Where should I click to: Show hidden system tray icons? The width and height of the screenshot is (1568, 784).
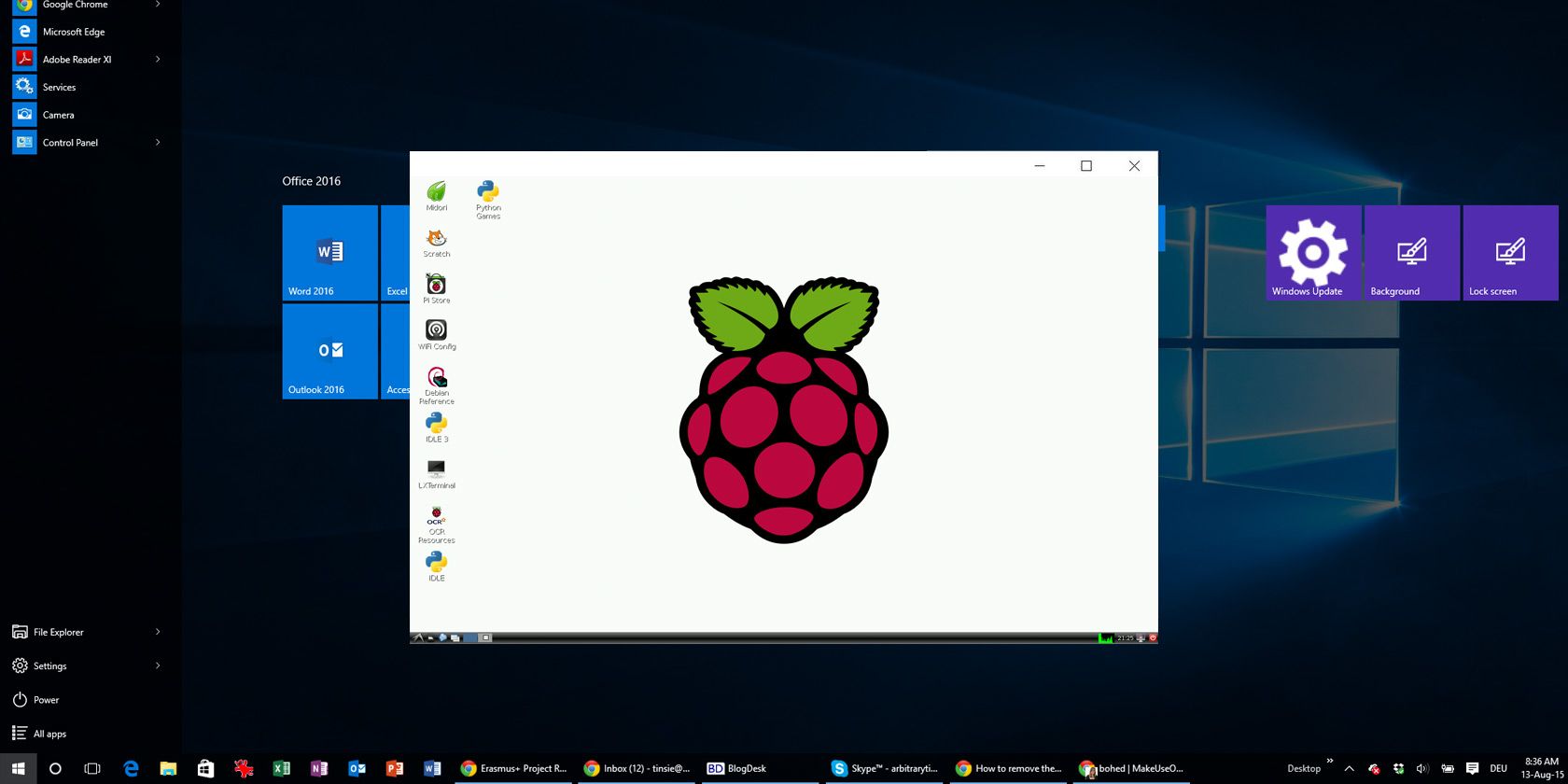(x=1349, y=769)
